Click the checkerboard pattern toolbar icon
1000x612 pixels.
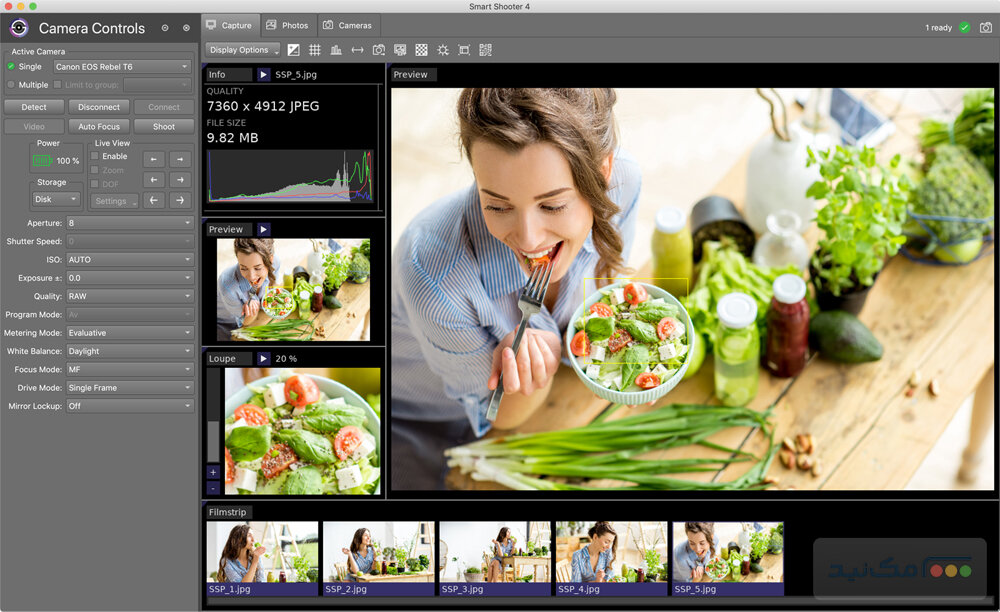[422, 50]
